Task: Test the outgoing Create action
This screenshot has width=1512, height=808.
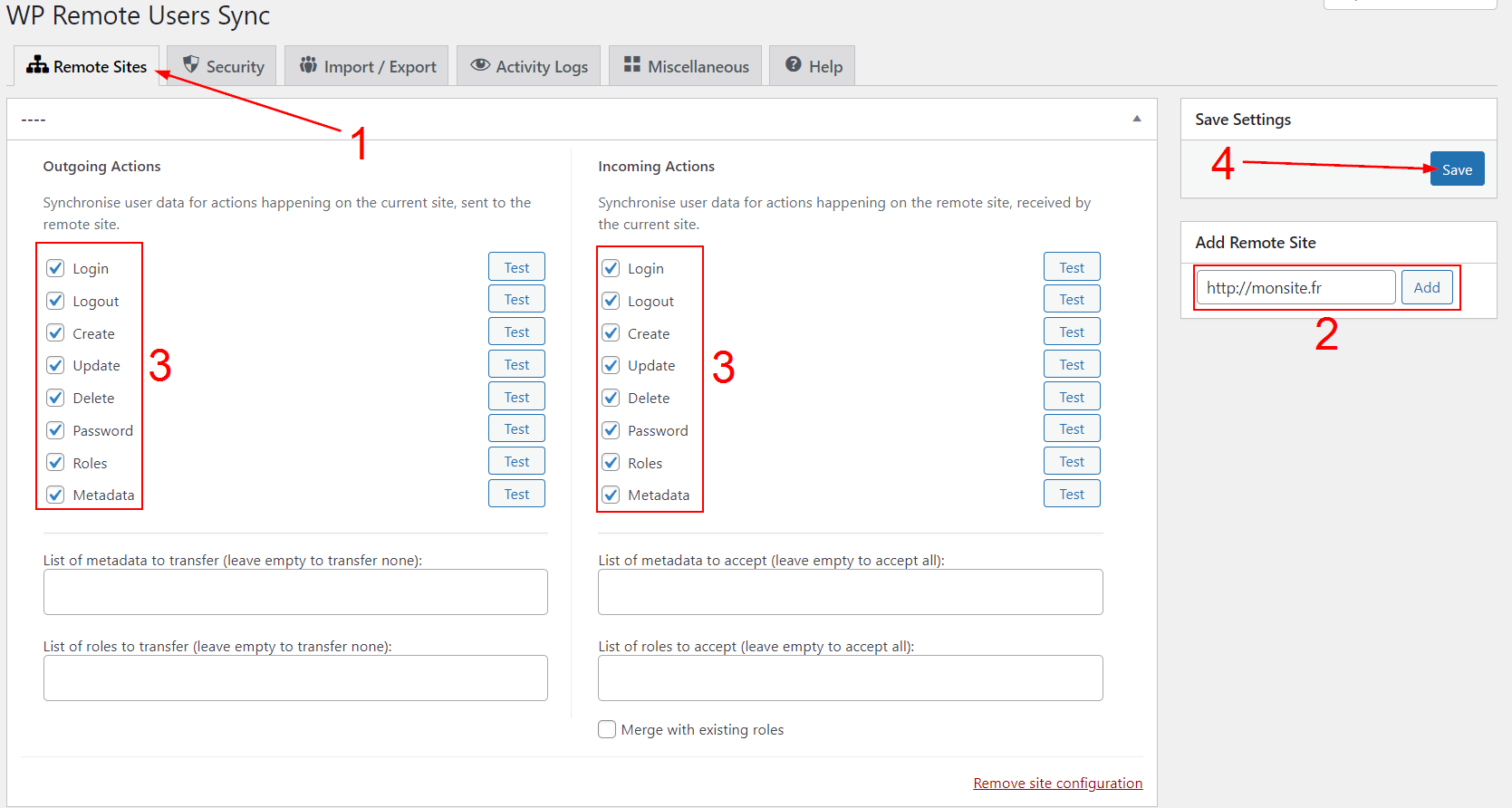Action: point(516,332)
